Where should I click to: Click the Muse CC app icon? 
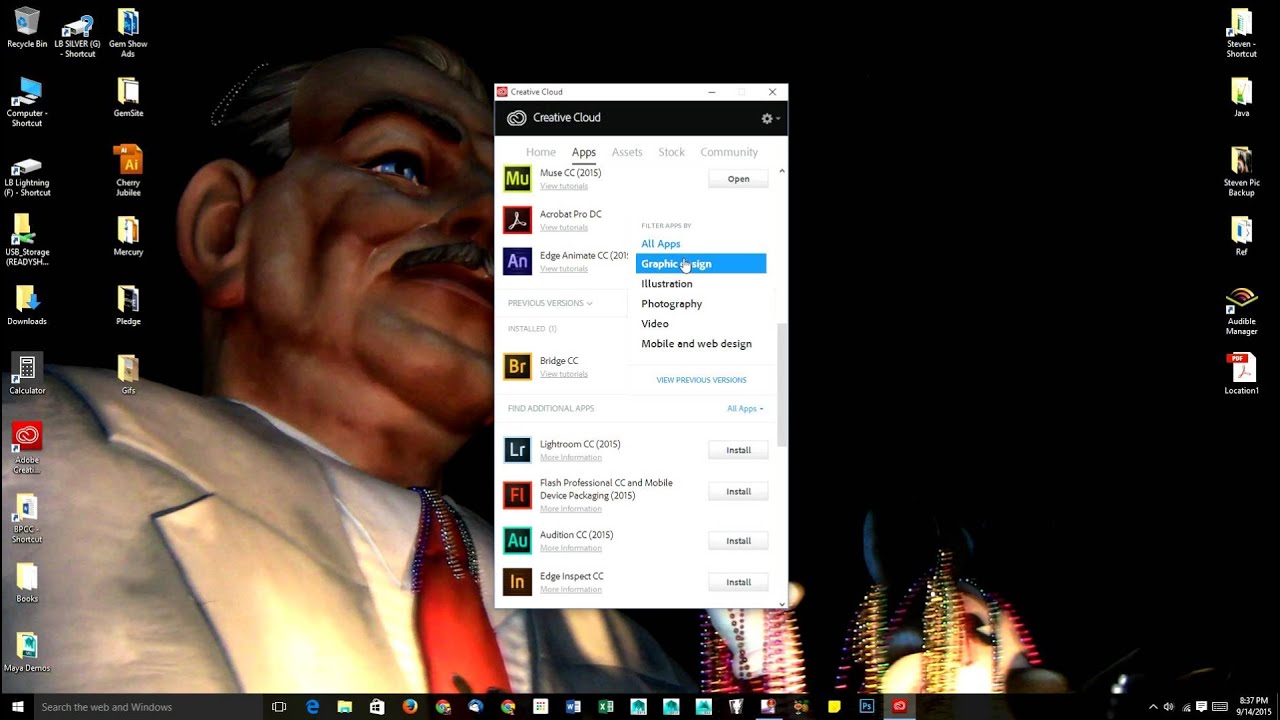pos(517,179)
